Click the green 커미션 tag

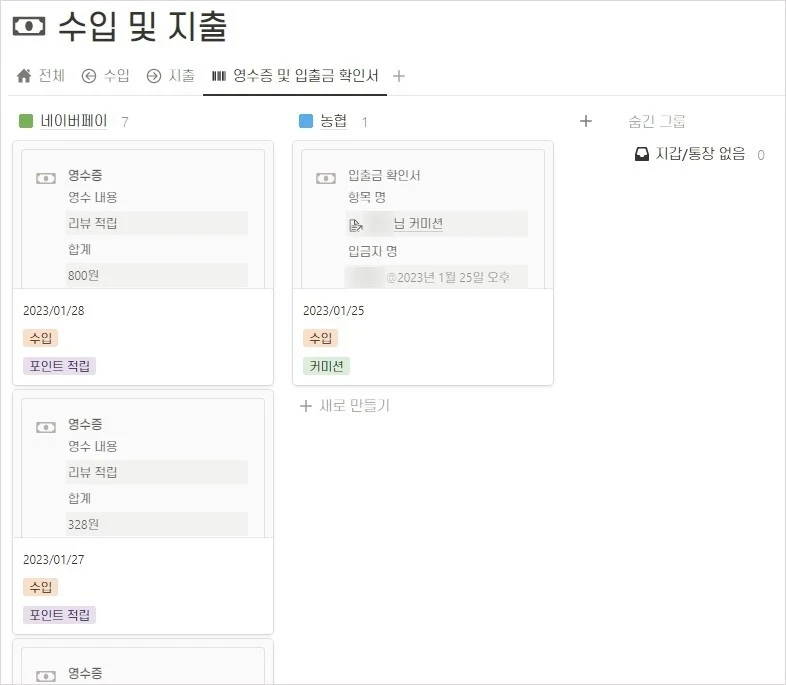[x=326, y=366]
